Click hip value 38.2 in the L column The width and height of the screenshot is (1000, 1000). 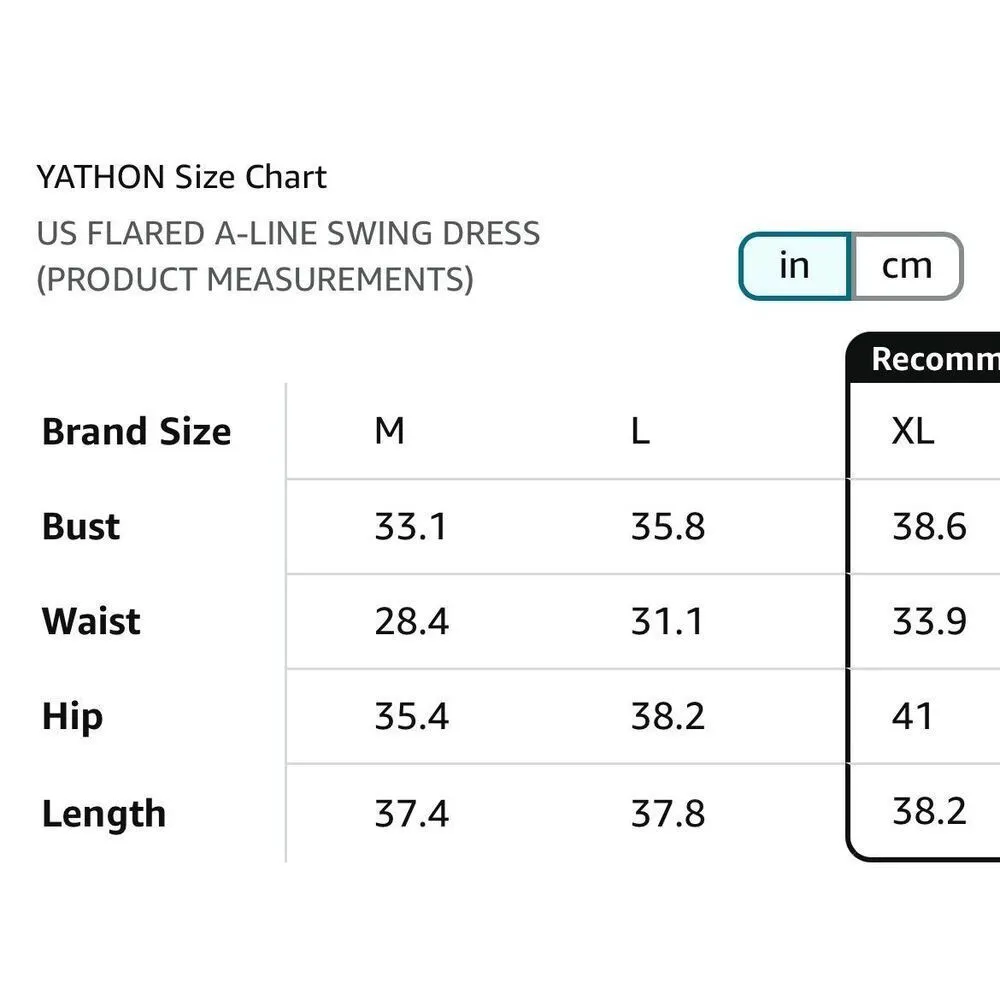[667, 717]
